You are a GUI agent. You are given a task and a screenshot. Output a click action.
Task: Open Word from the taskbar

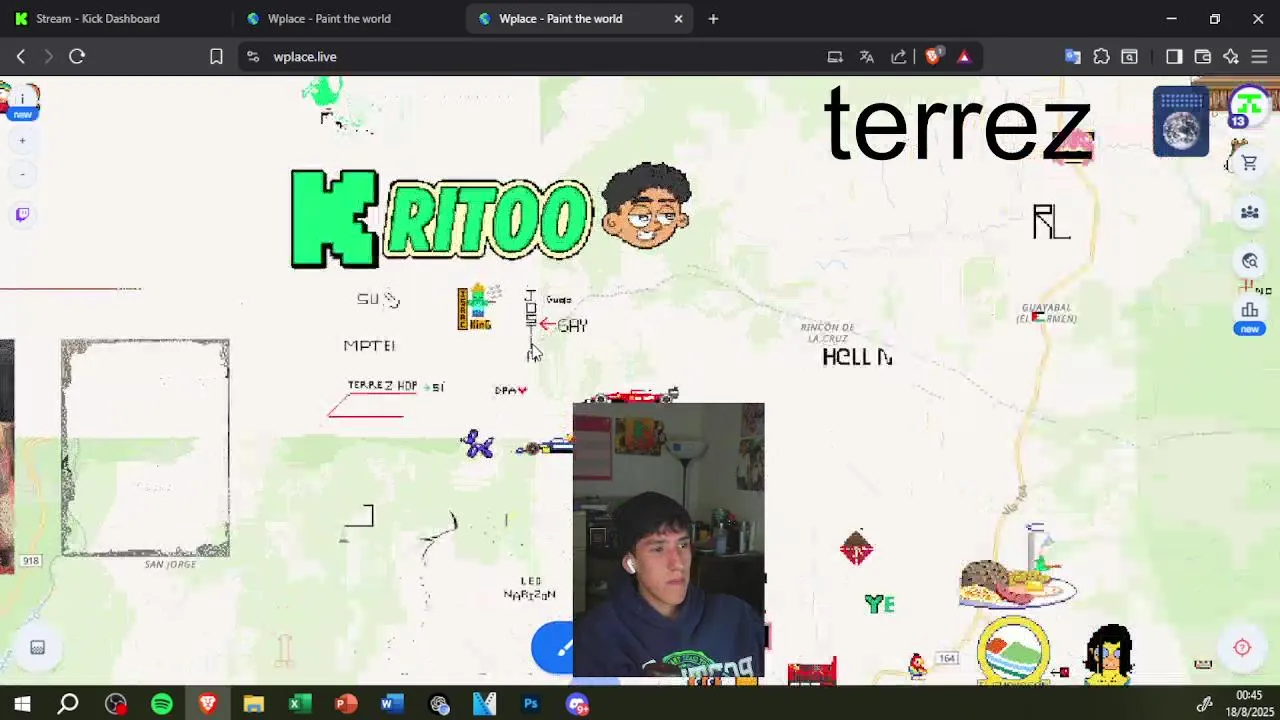click(x=392, y=704)
